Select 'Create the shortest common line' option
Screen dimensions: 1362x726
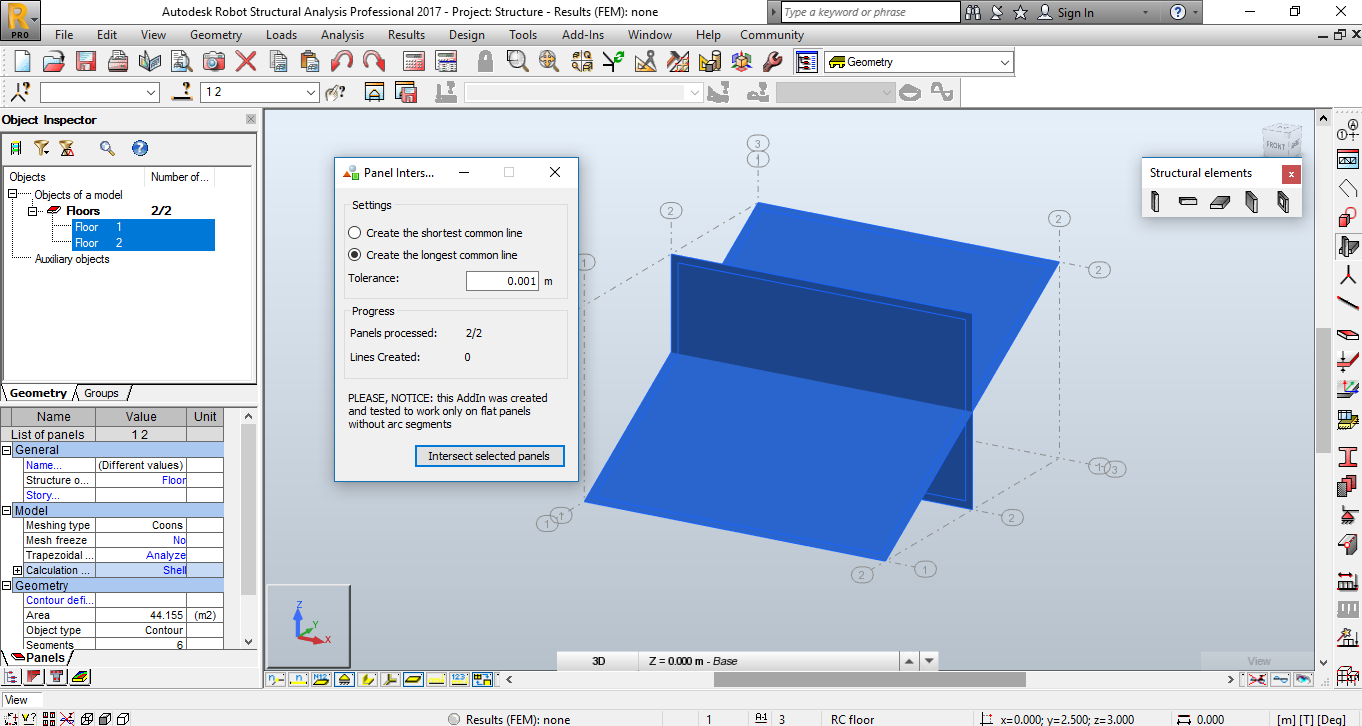[354, 231]
